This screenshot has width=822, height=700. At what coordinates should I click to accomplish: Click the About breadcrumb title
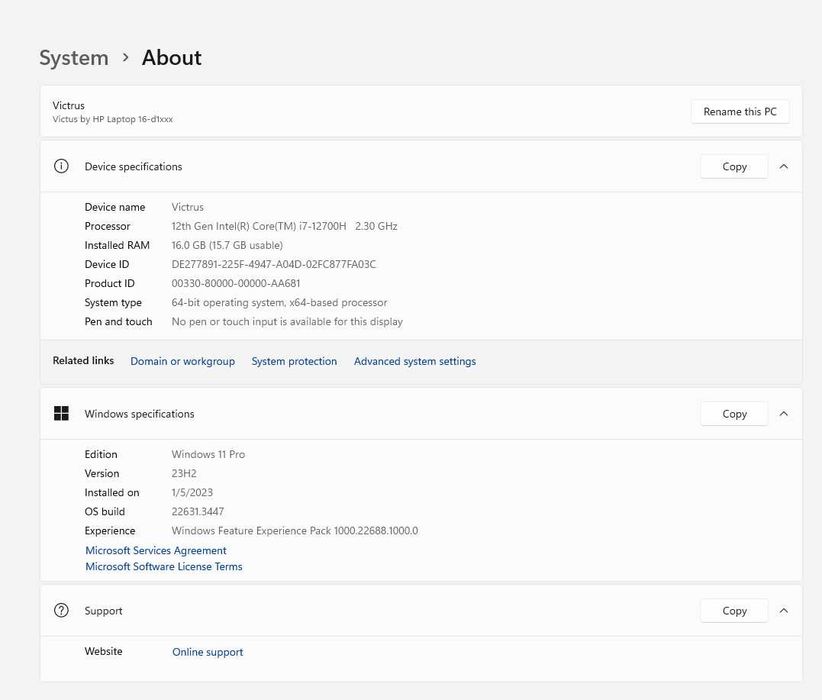pos(172,58)
